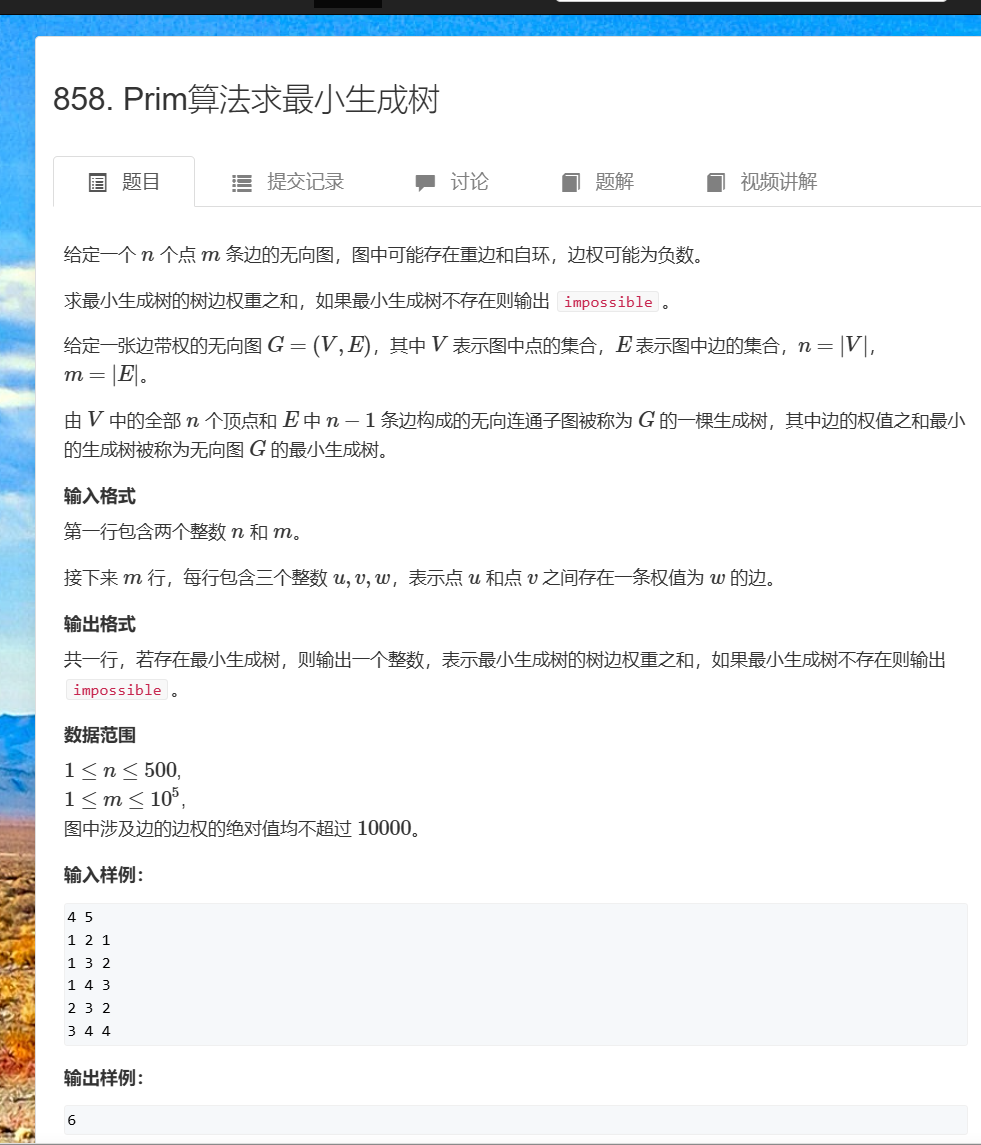The height and width of the screenshot is (1145, 981).
Task: Open the 视频讲解 tab
Action: click(762, 182)
